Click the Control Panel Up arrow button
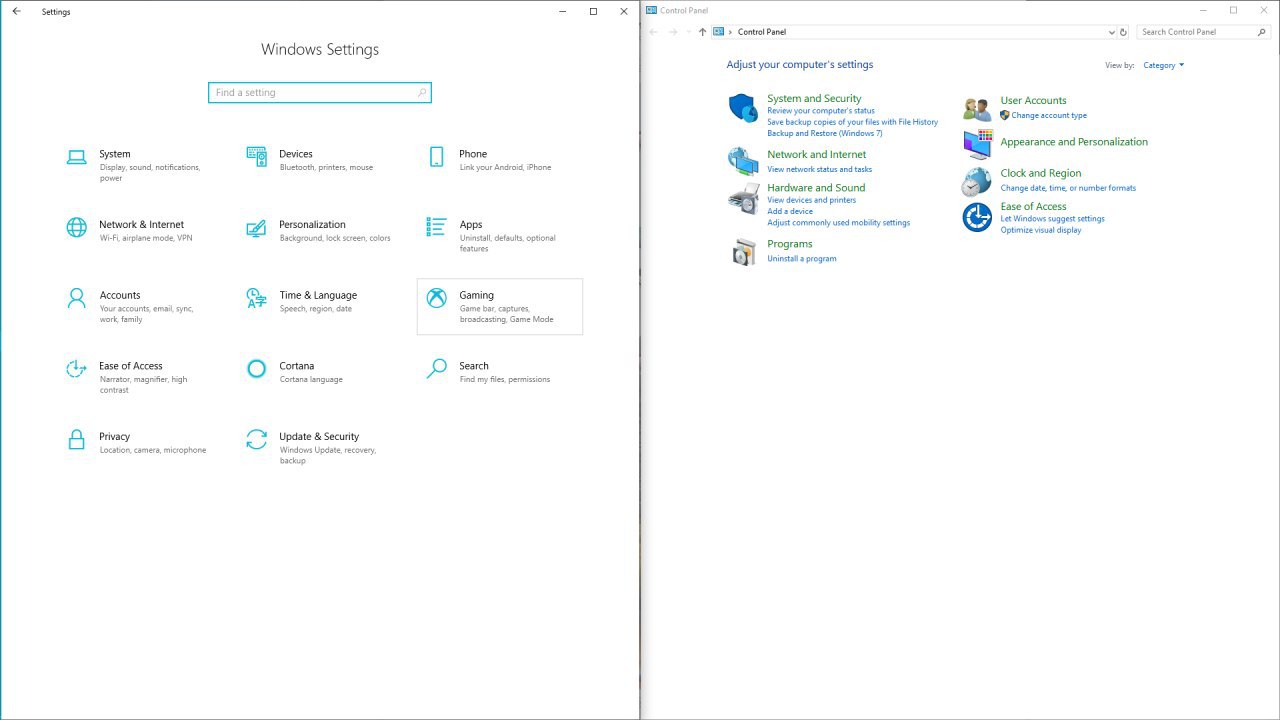 [x=702, y=32]
